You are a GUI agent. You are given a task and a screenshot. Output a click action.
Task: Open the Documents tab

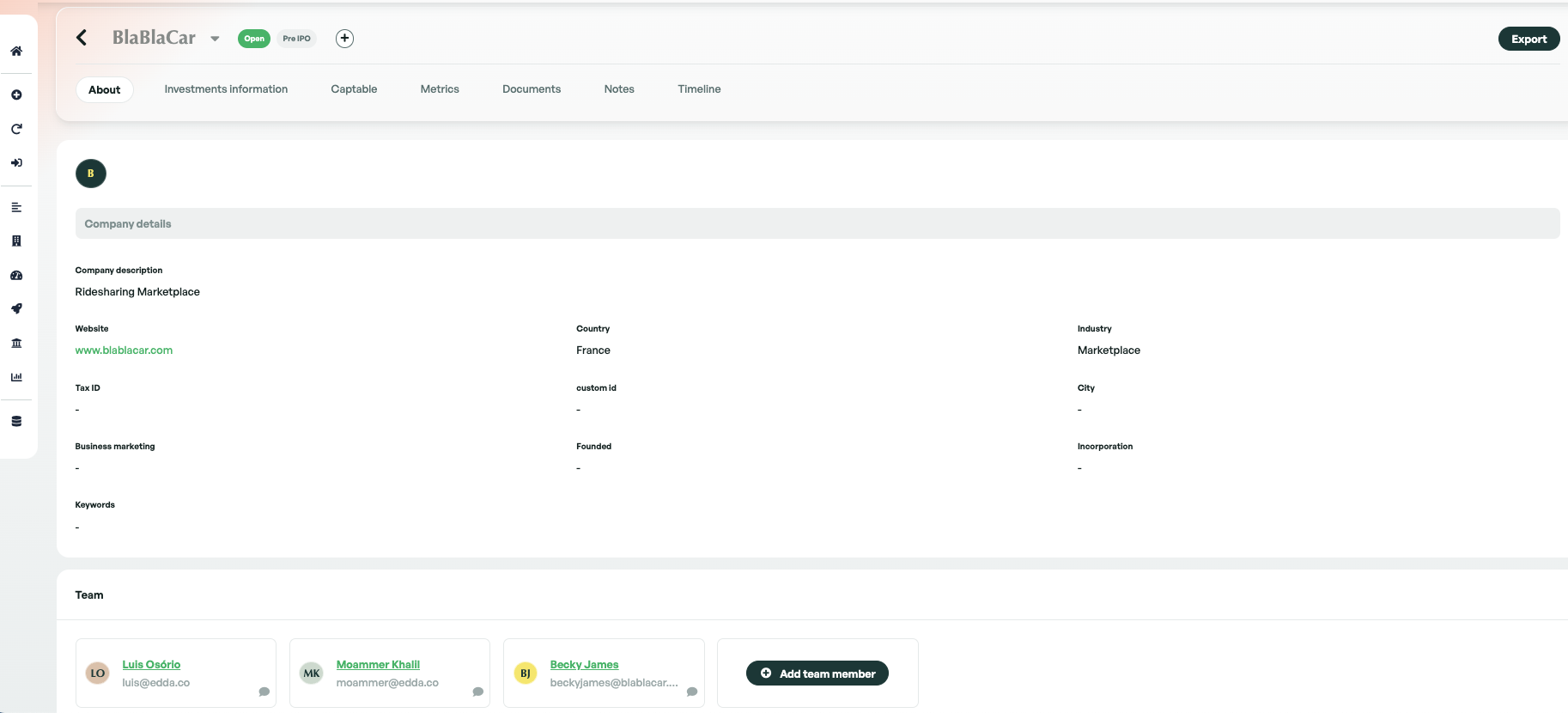[x=532, y=89]
